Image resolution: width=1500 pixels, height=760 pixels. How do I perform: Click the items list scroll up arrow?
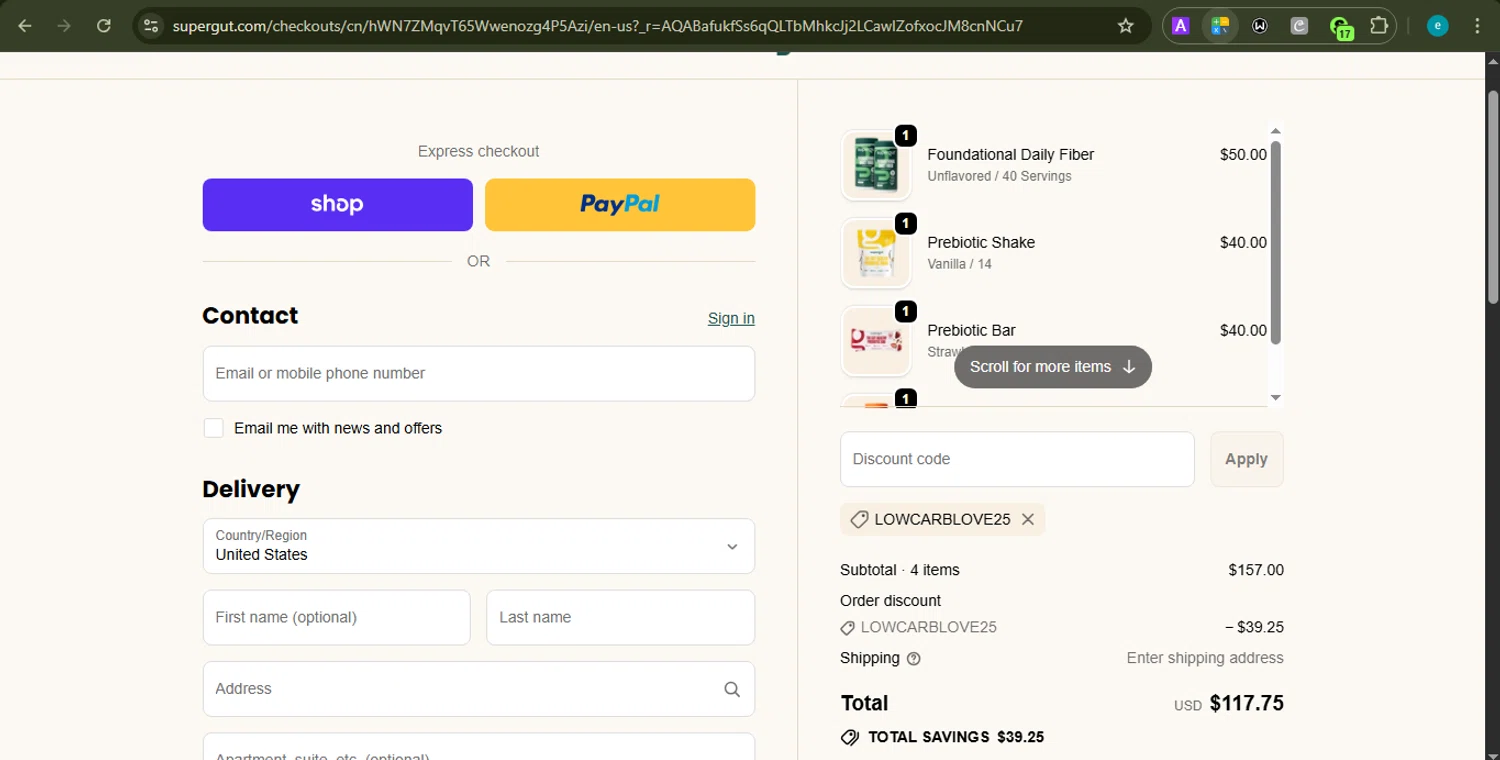1275,130
